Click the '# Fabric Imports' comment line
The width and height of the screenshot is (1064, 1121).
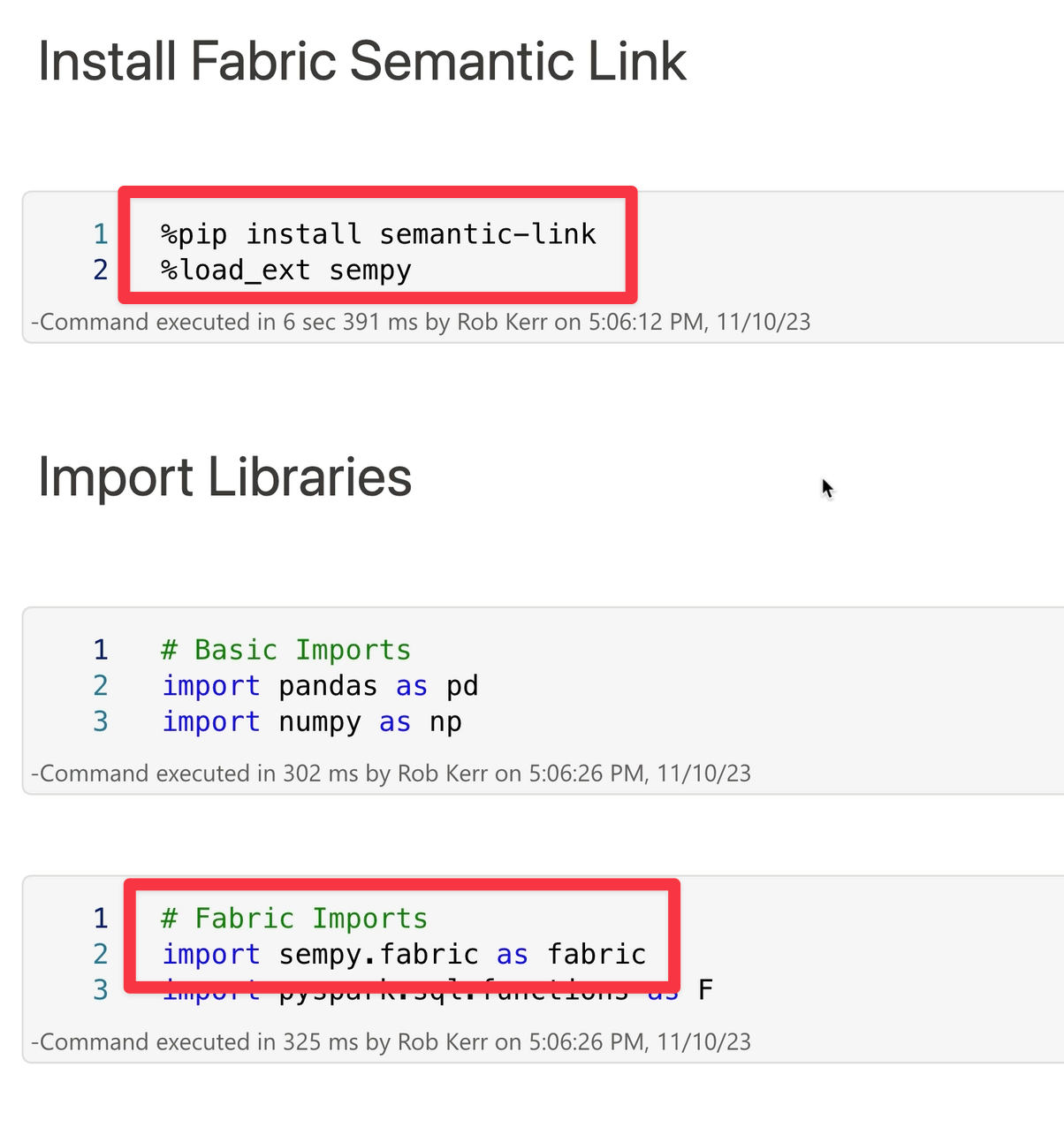pyautogui.click(x=294, y=919)
